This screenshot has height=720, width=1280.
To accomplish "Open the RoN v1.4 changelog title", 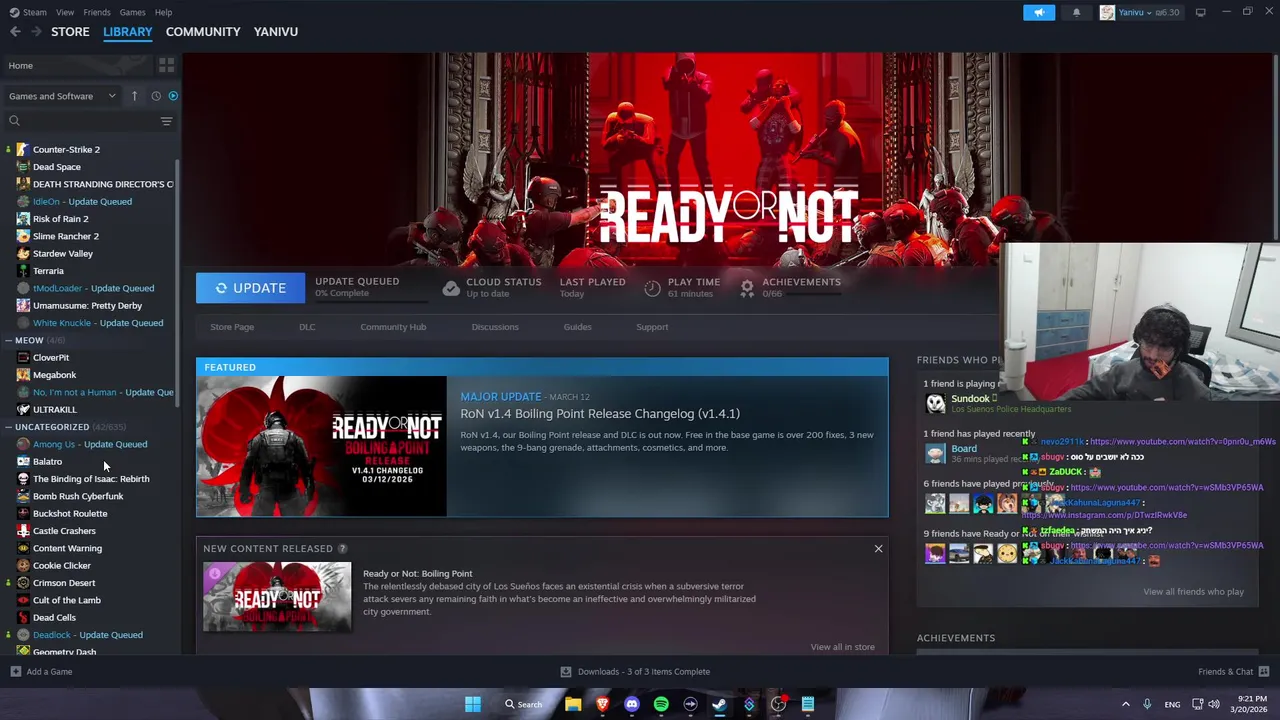I will coord(600,414).
